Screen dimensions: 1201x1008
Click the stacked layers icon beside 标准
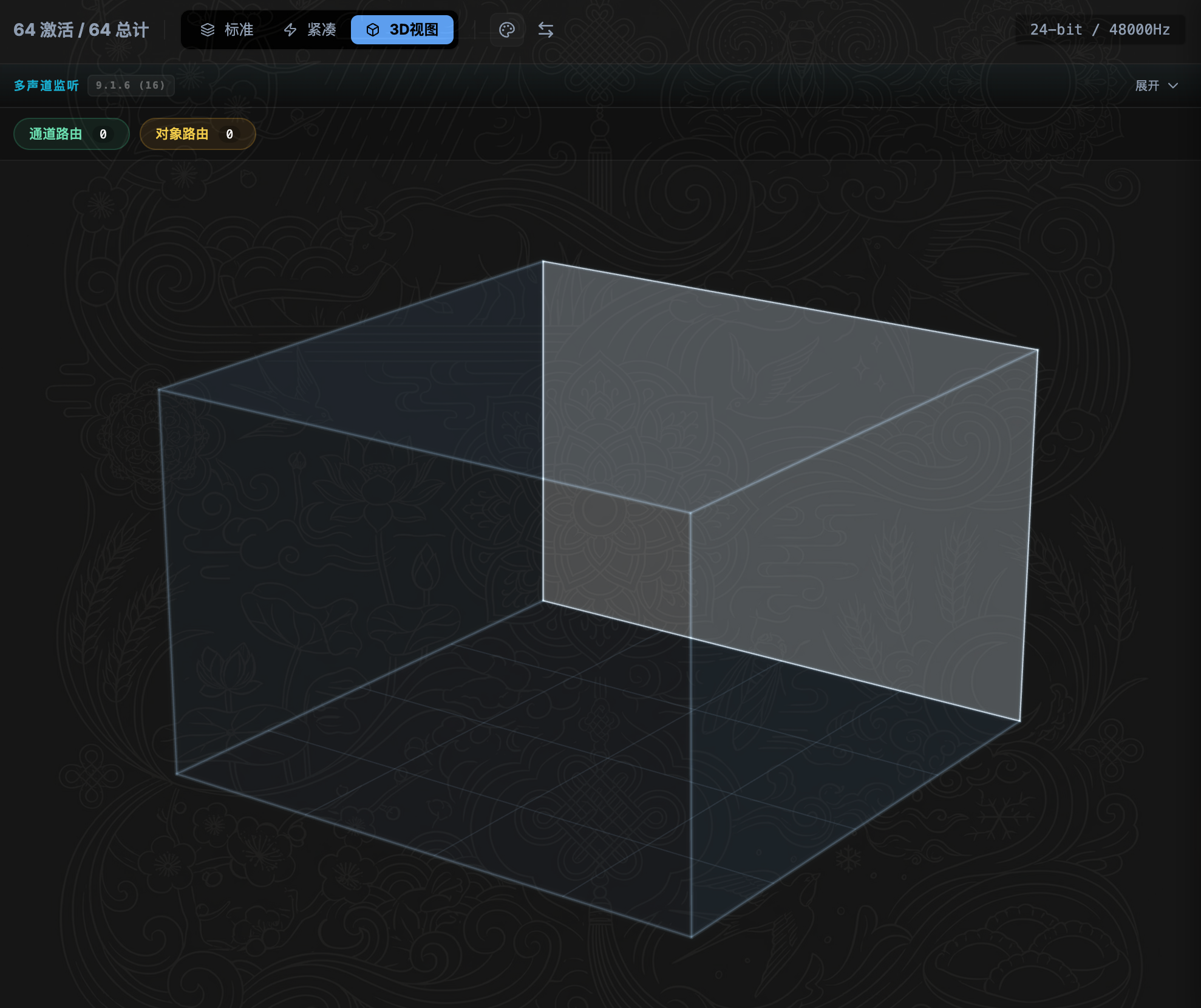point(208,30)
